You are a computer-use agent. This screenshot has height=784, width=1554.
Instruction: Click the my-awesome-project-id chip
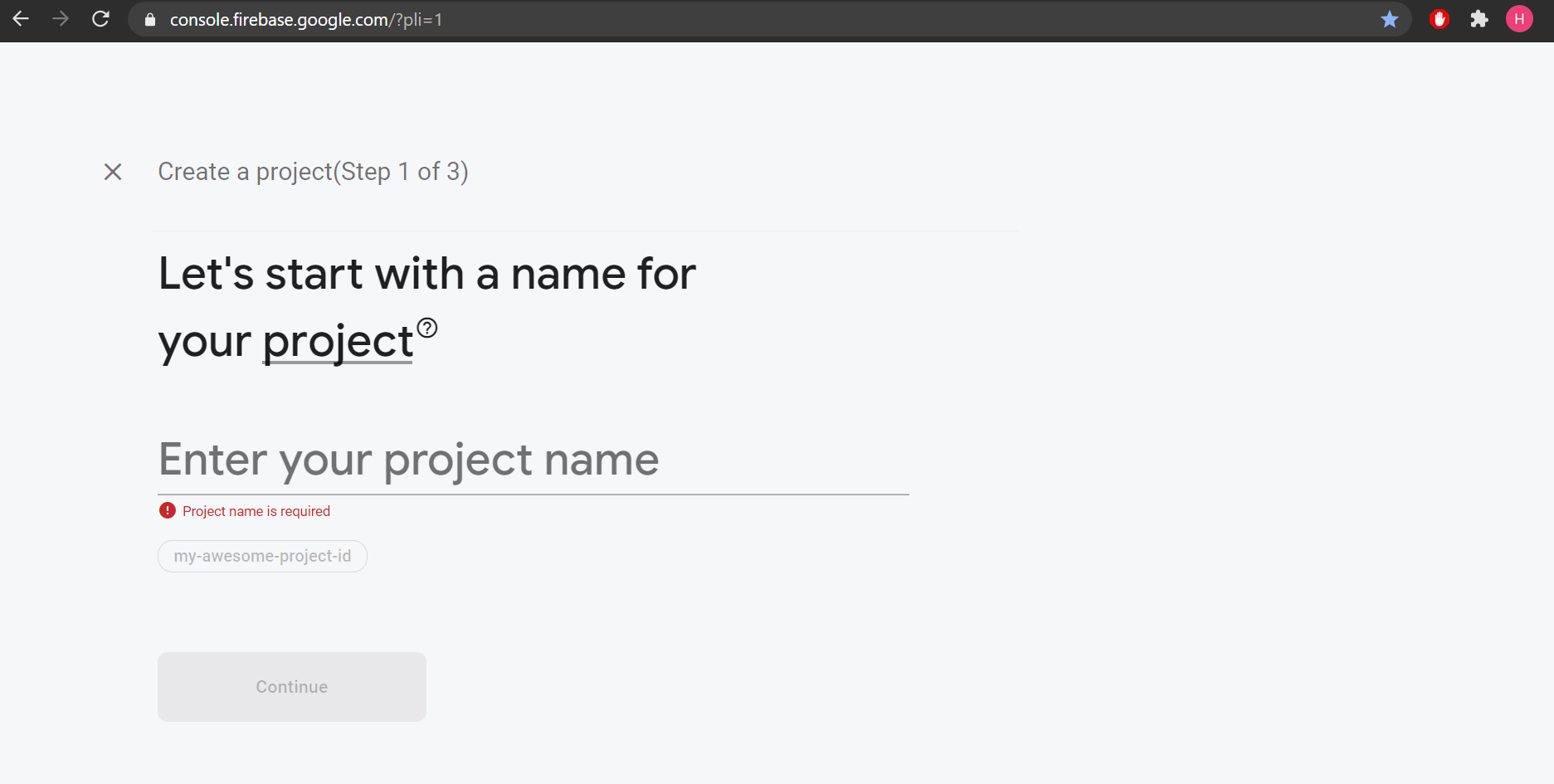point(262,556)
